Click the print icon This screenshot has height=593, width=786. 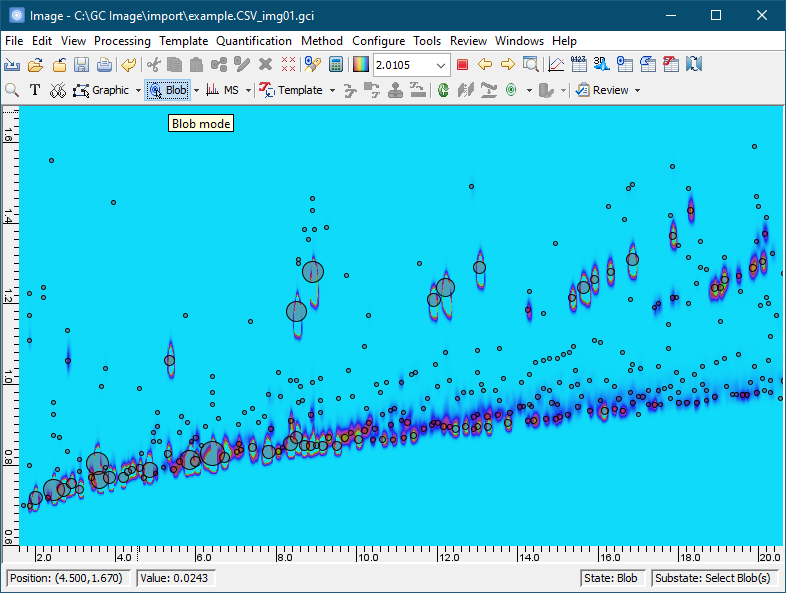tap(104, 65)
